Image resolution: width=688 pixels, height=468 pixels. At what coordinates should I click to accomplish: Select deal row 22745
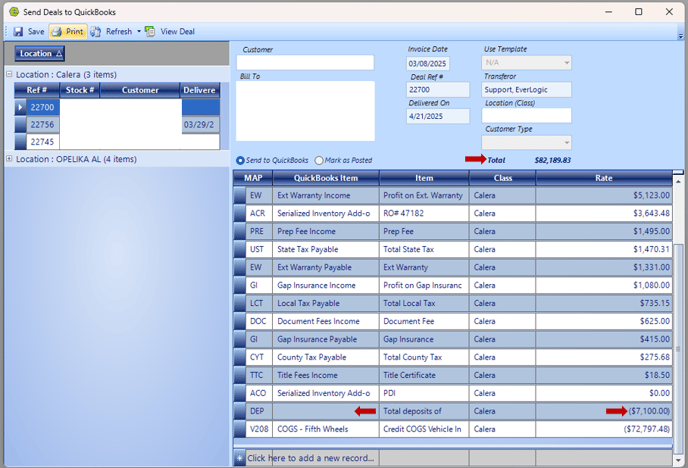[117, 142]
